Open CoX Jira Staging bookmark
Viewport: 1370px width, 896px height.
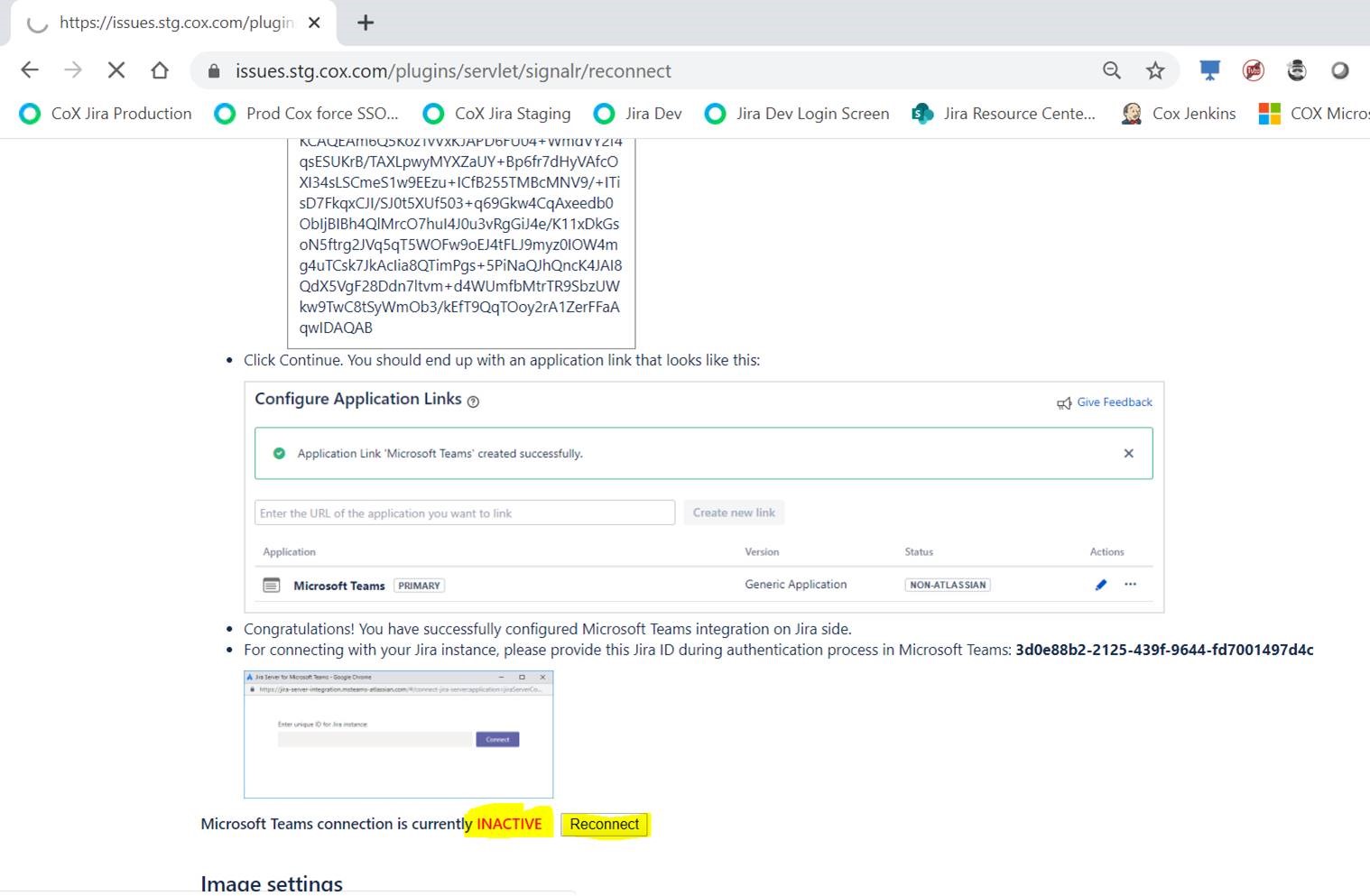pos(496,114)
